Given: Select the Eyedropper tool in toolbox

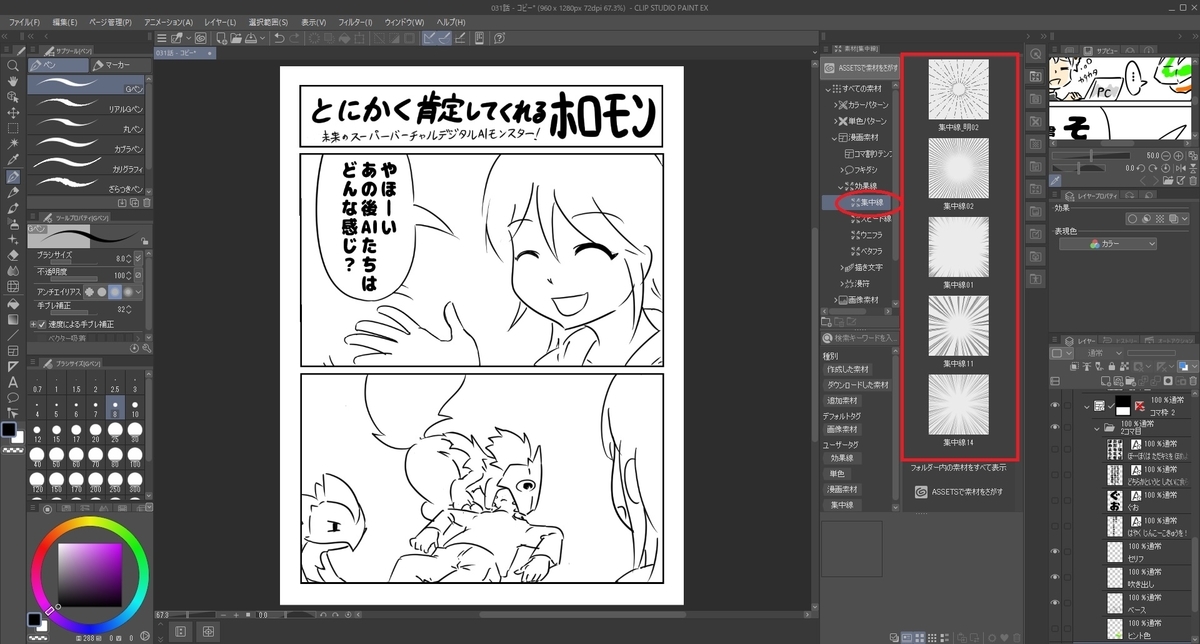Looking at the screenshot, I should (13, 161).
